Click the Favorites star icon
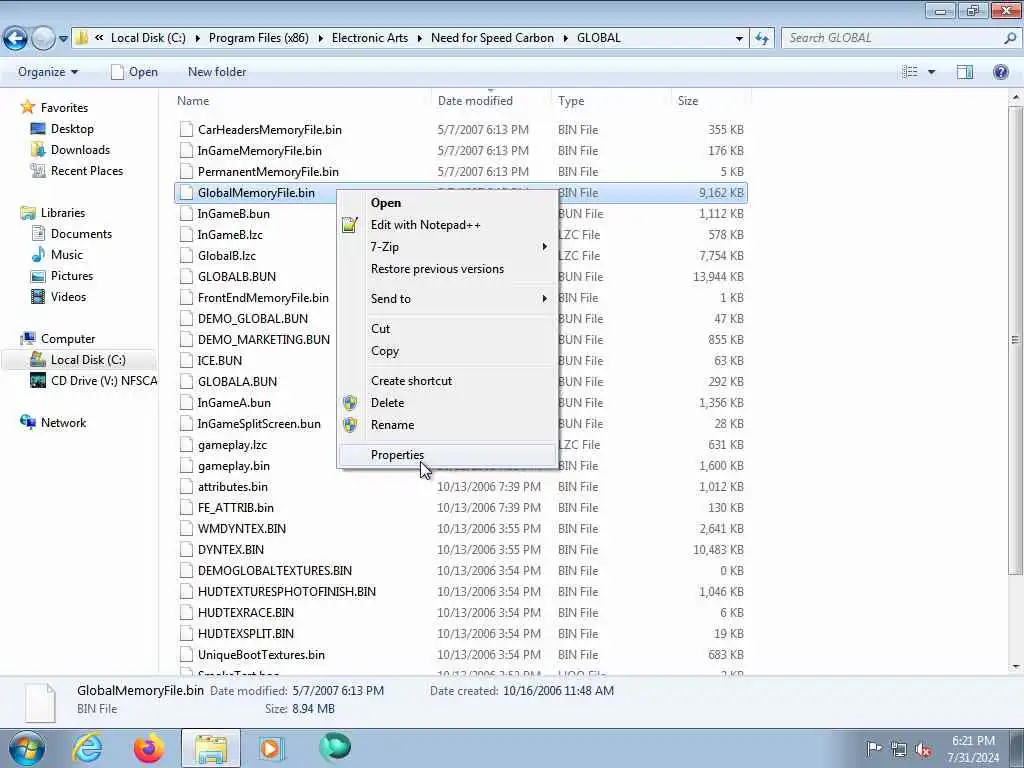The width and height of the screenshot is (1024, 768). (x=27, y=107)
